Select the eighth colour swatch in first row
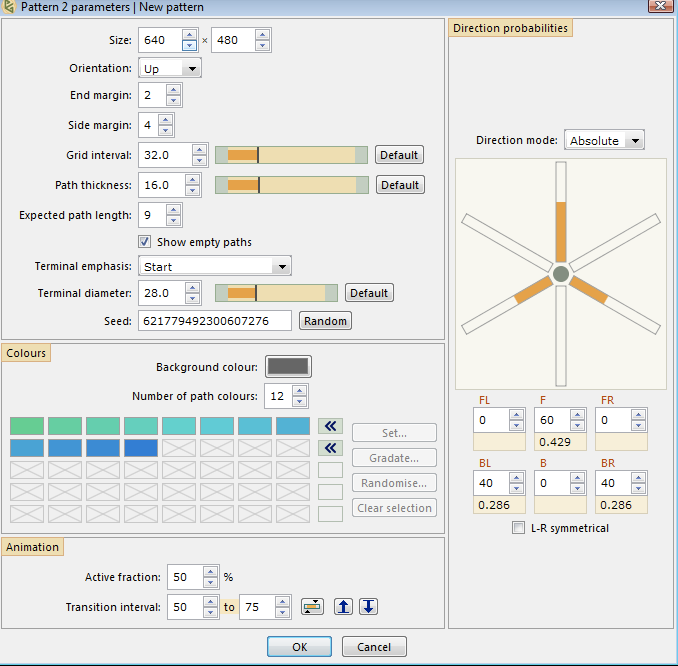 pos(293,426)
